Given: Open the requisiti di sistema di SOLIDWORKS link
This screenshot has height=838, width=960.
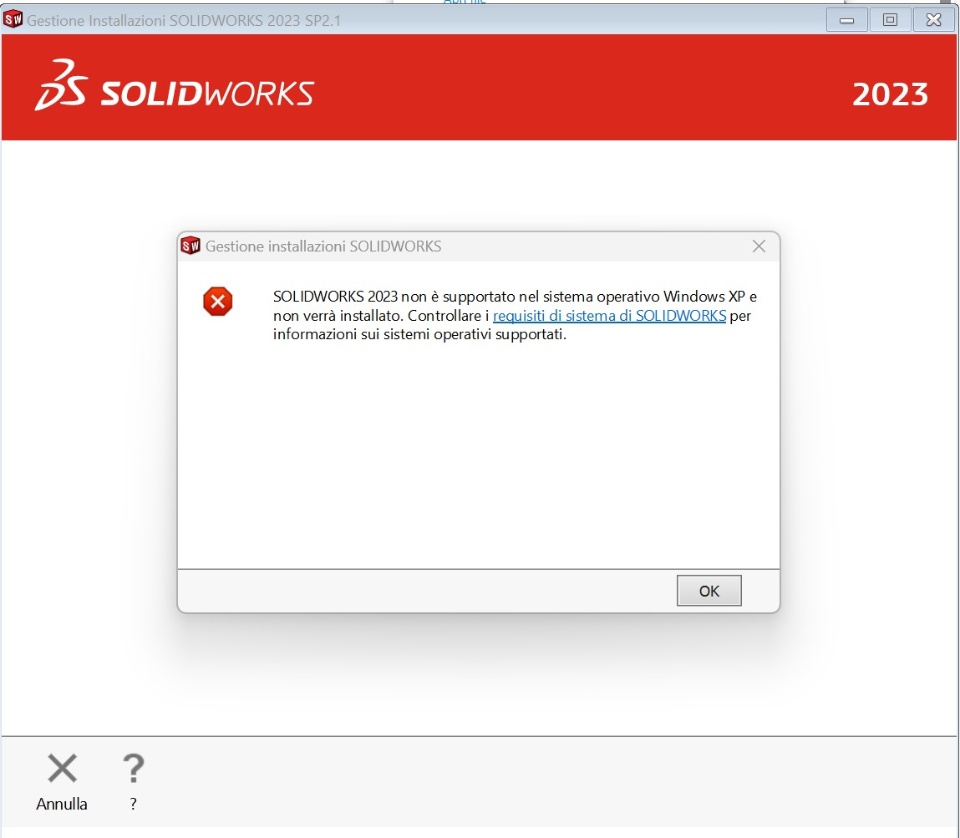Looking at the screenshot, I should click(x=609, y=316).
